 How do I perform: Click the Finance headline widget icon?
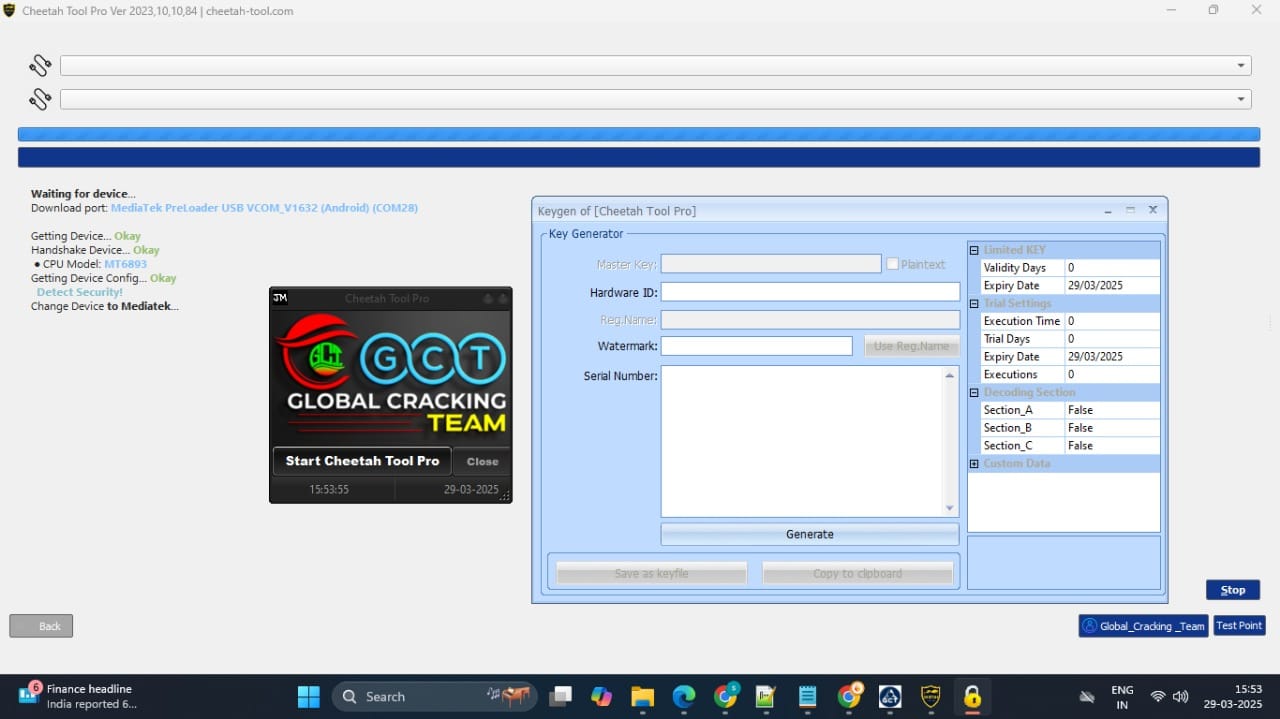tap(27, 694)
